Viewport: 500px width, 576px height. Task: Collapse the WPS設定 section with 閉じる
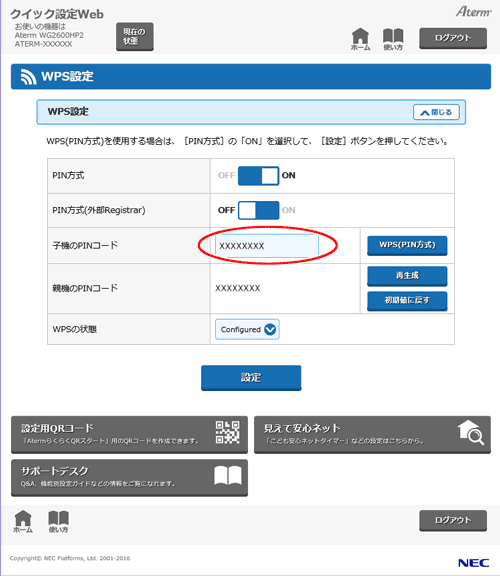coord(436,112)
